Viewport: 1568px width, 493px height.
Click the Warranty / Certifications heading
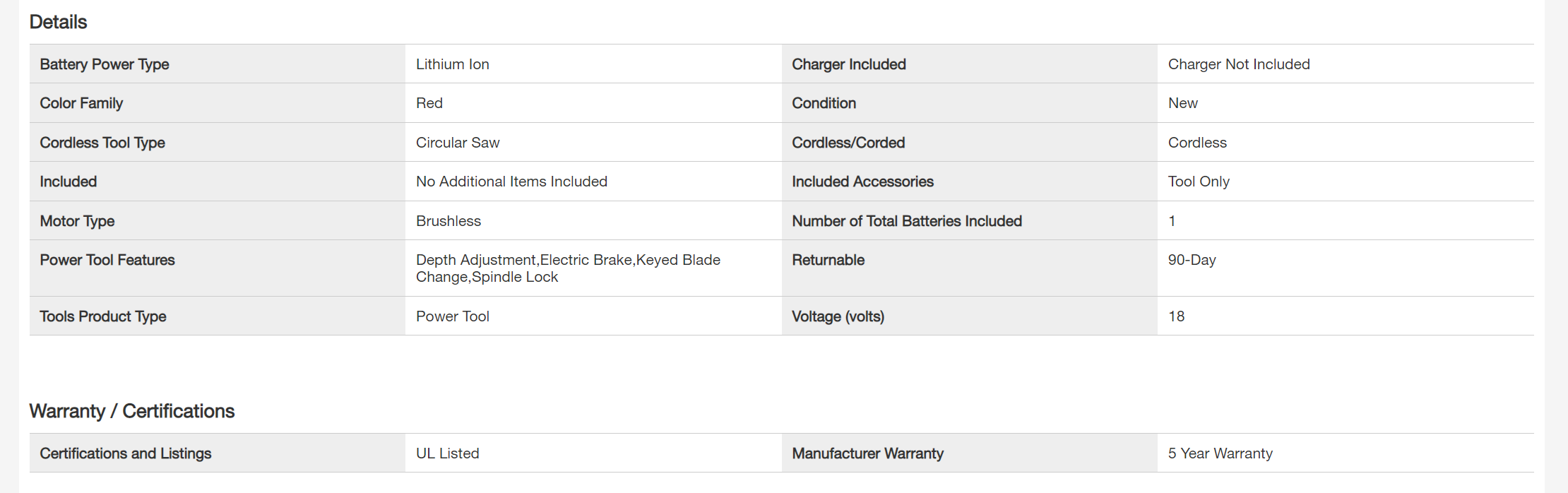click(132, 411)
